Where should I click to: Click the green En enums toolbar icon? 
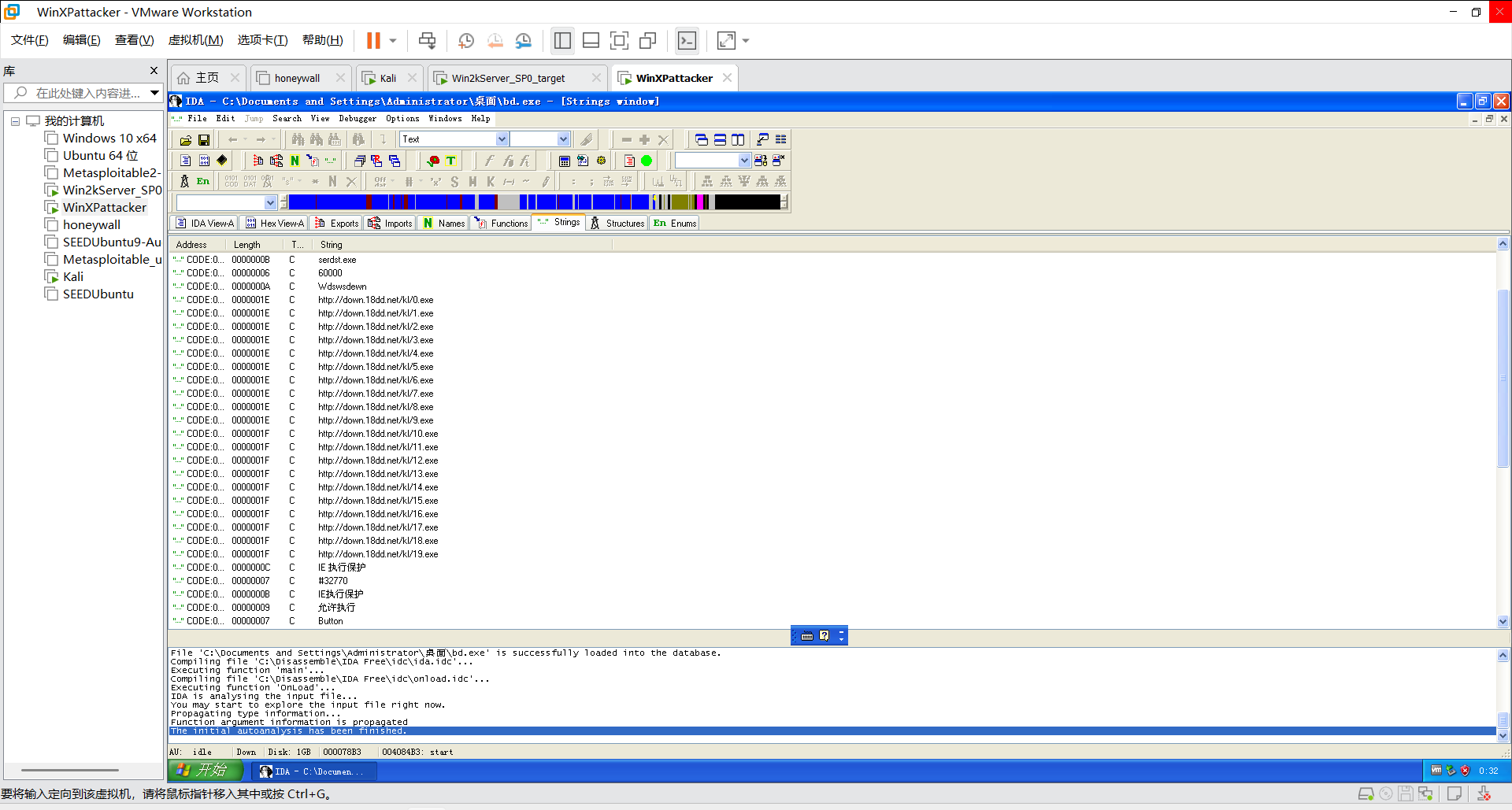pos(203,181)
